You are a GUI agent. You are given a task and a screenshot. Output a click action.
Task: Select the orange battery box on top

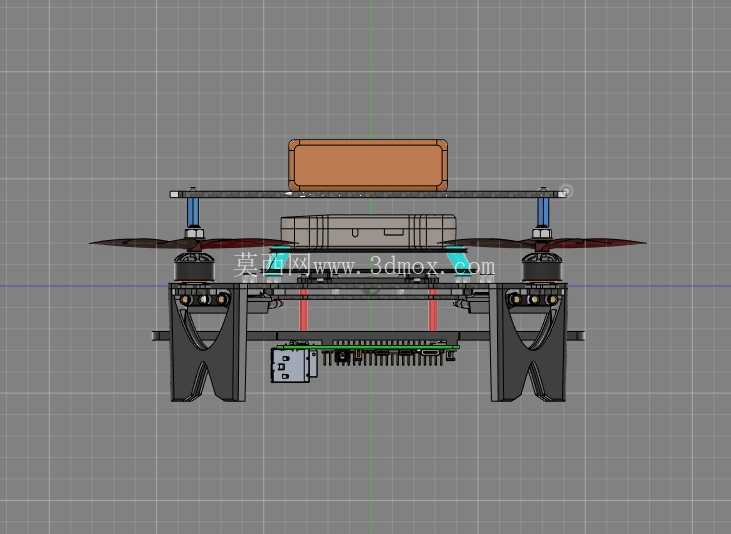pyautogui.click(x=368, y=165)
